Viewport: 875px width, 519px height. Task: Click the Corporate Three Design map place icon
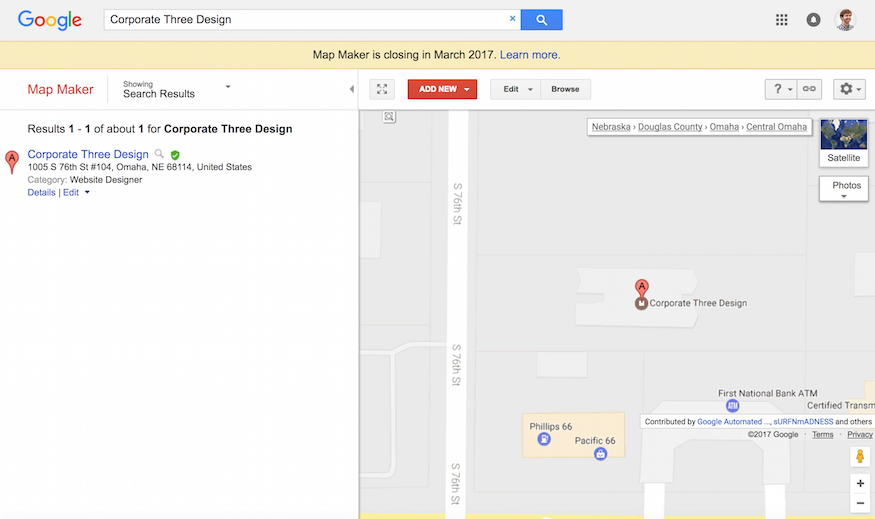(x=641, y=304)
